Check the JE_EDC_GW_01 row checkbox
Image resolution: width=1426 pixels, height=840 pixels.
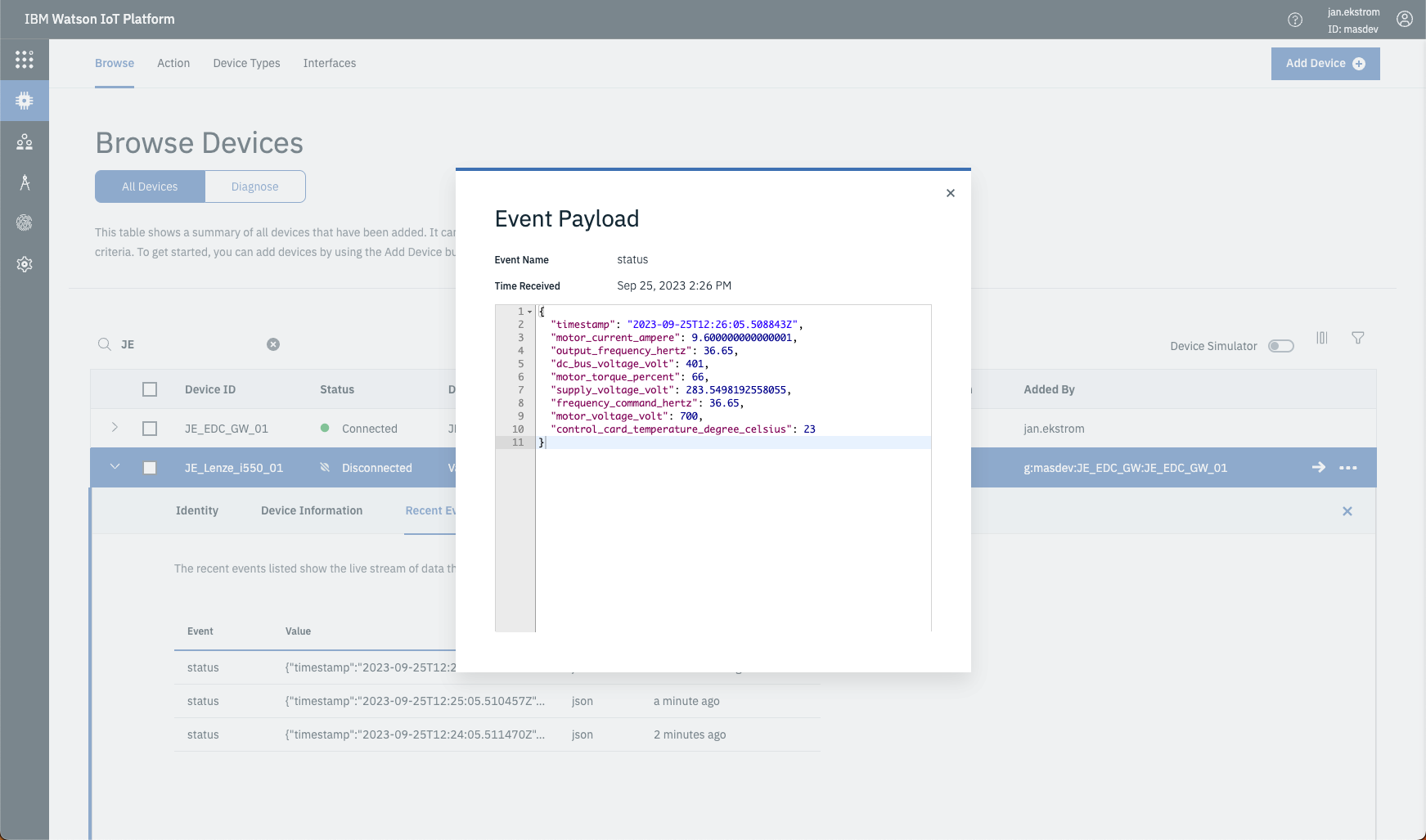coord(150,429)
